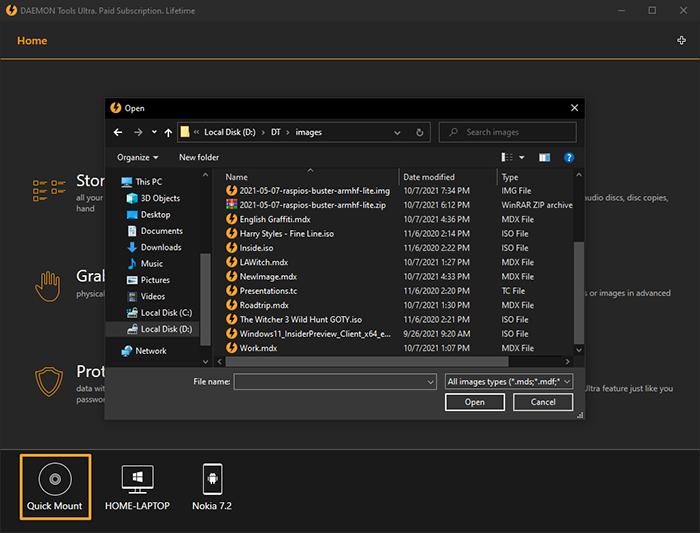
Task: Click the add tab plus icon
Action: tap(682, 41)
